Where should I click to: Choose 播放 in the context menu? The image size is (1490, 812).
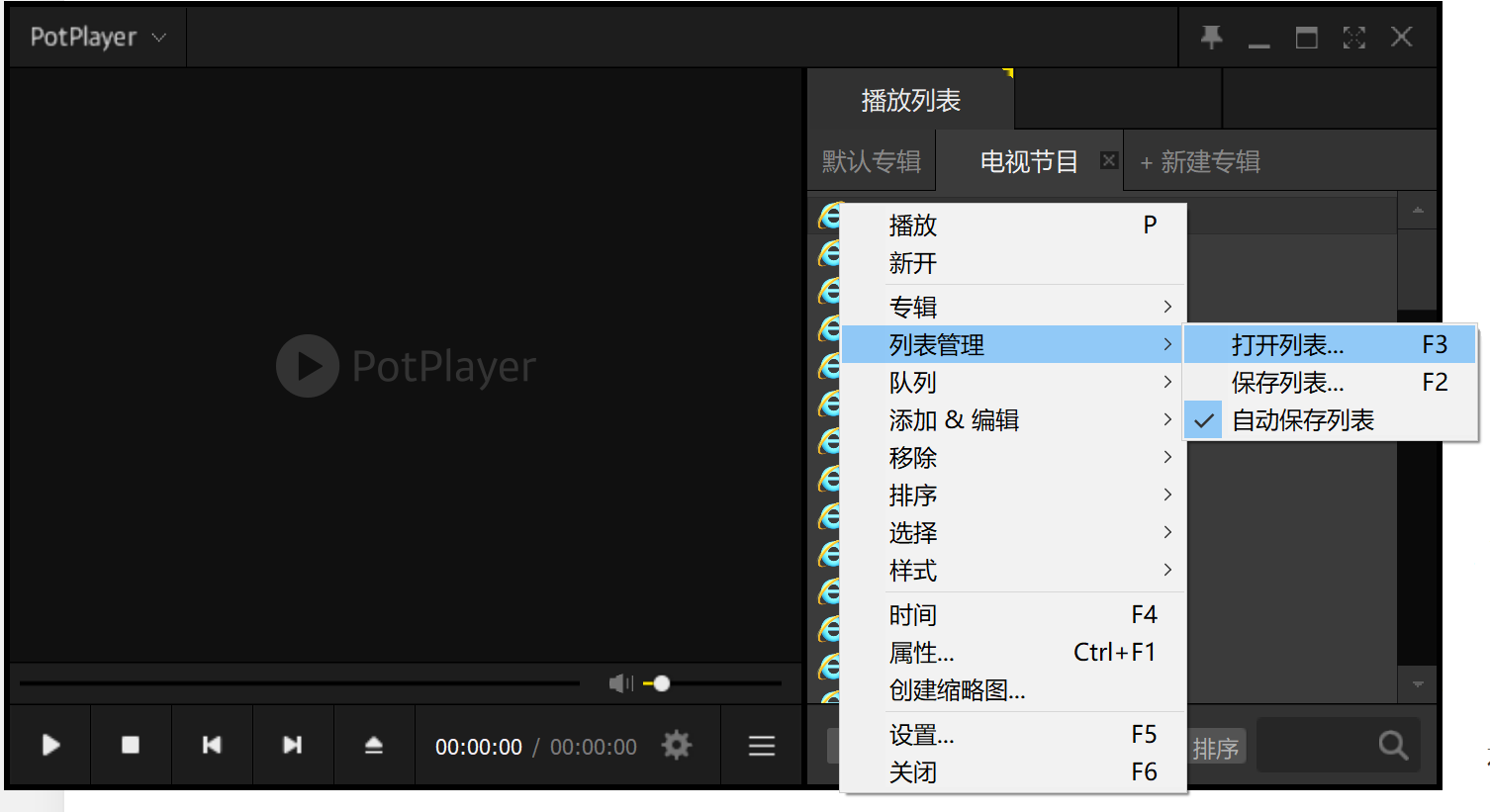coord(1012,226)
